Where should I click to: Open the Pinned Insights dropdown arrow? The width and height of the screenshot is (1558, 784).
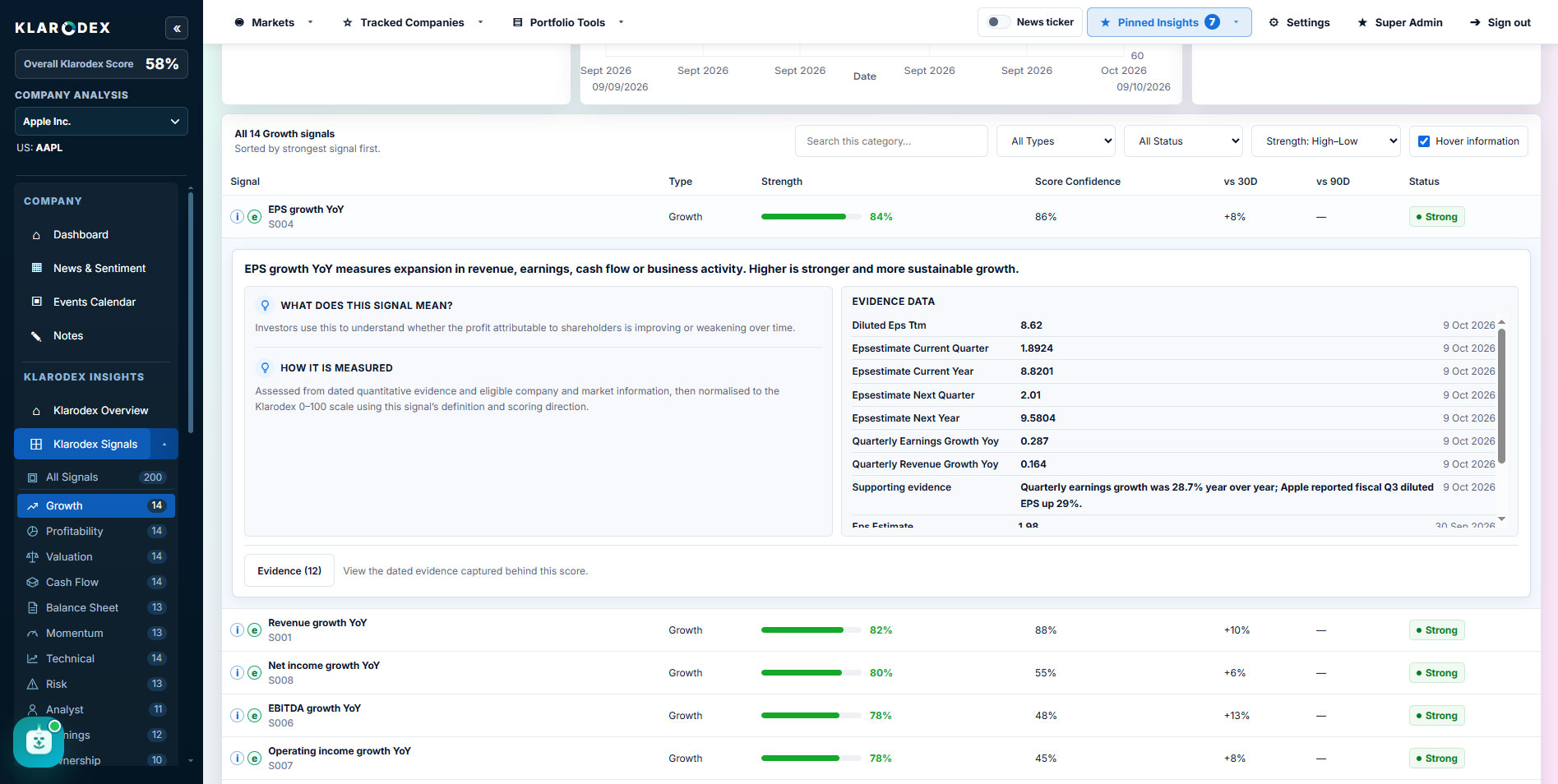point(1236,22)
